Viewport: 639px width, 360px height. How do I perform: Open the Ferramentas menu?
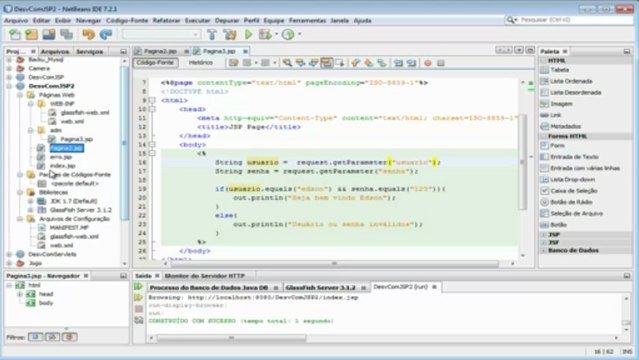coord(307,20)
